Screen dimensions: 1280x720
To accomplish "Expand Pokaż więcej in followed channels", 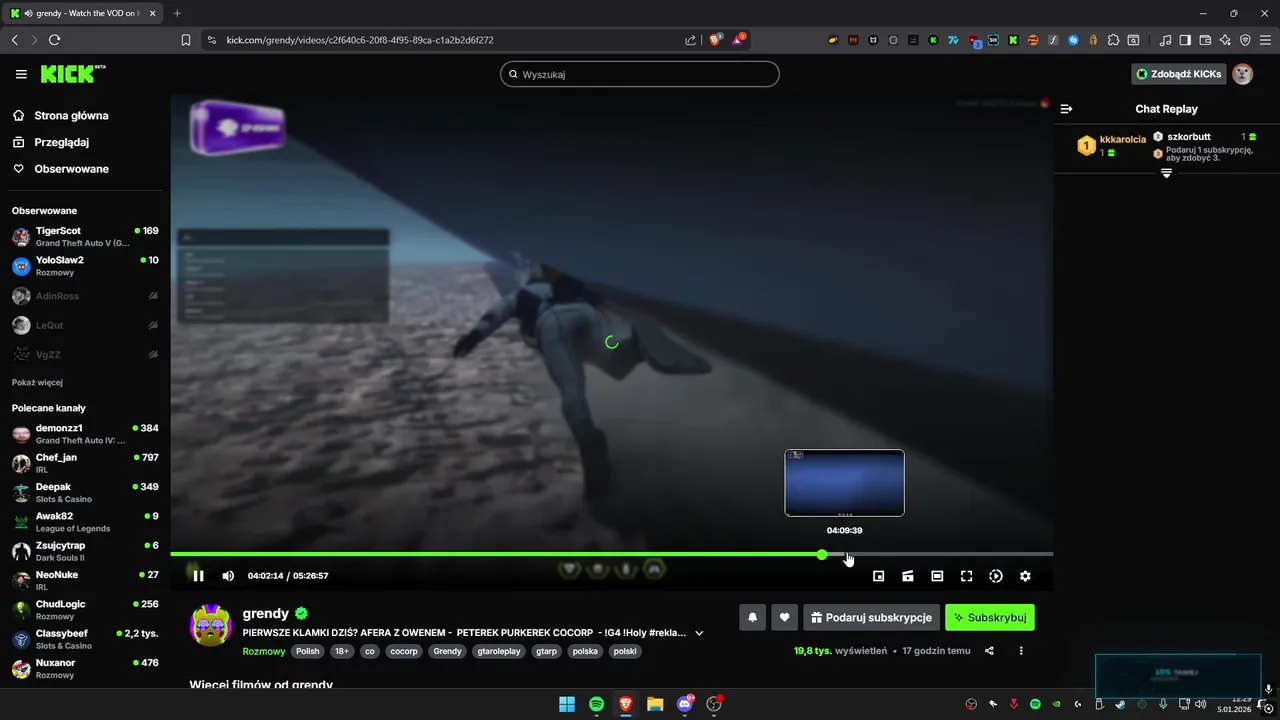I will (38, 382).
